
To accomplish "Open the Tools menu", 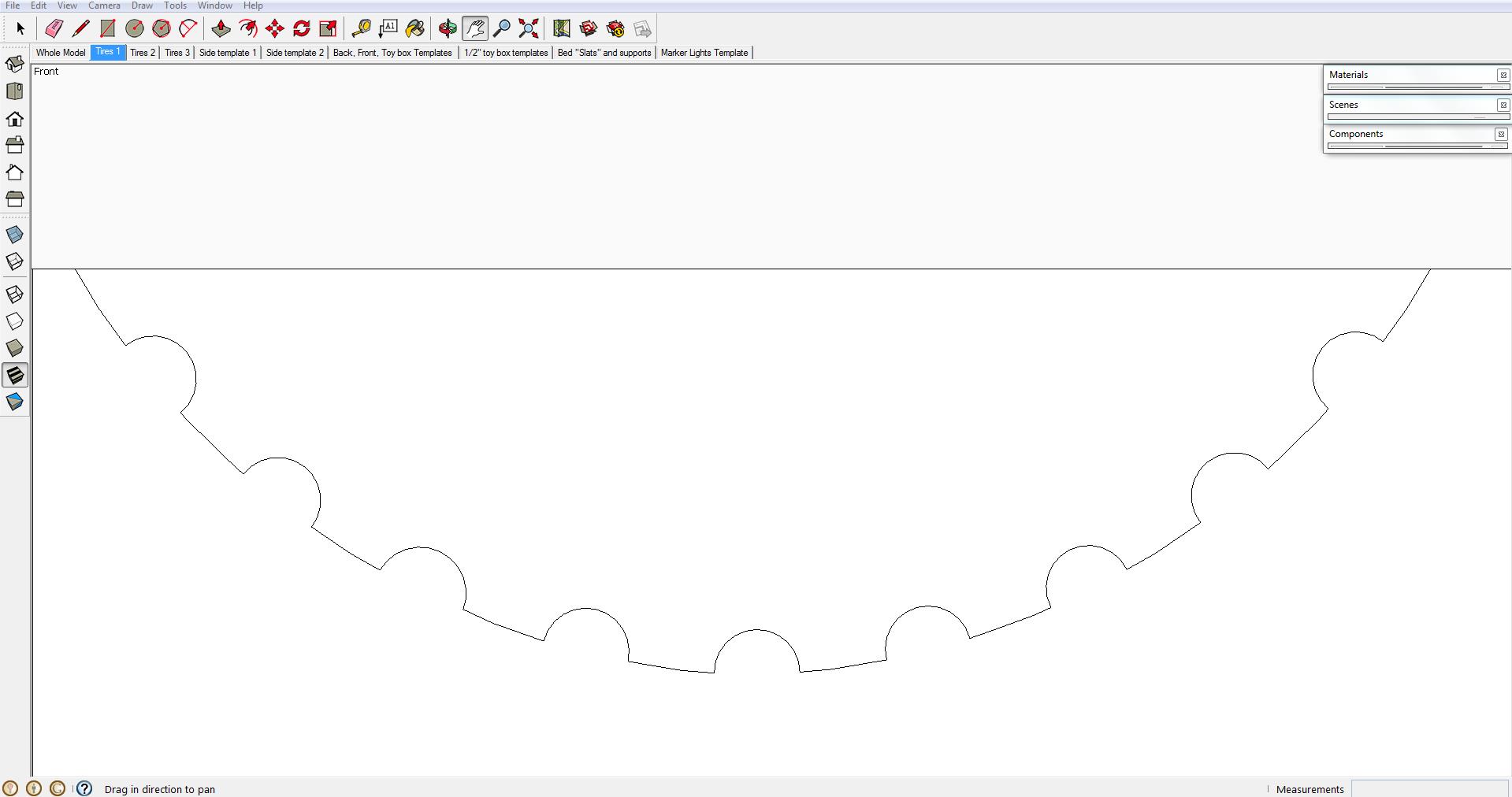I will tap(175, 6).
